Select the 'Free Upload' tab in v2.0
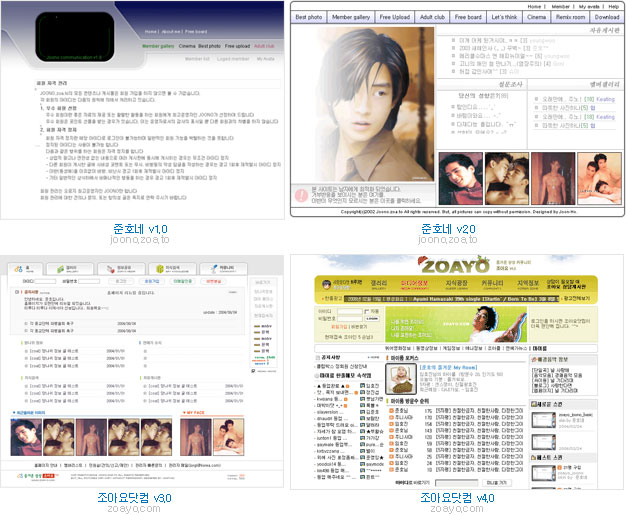The width and height of the screenshot is (626, 515). pyautogui.click(x=411, y=17)
